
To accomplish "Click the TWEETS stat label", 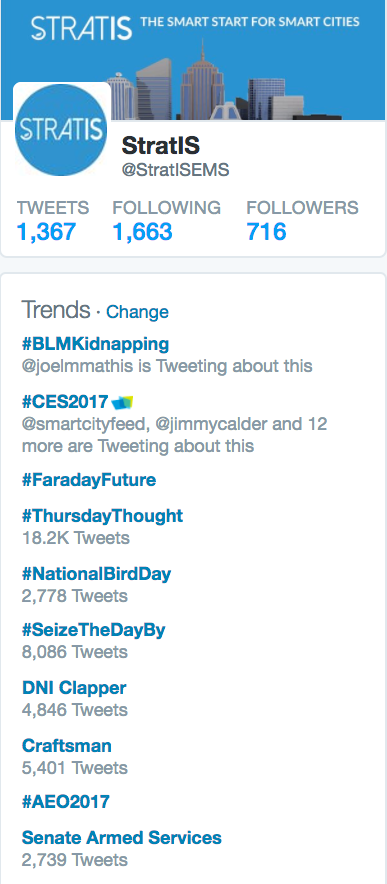I will pyautogui.click(x=53, y=207).
